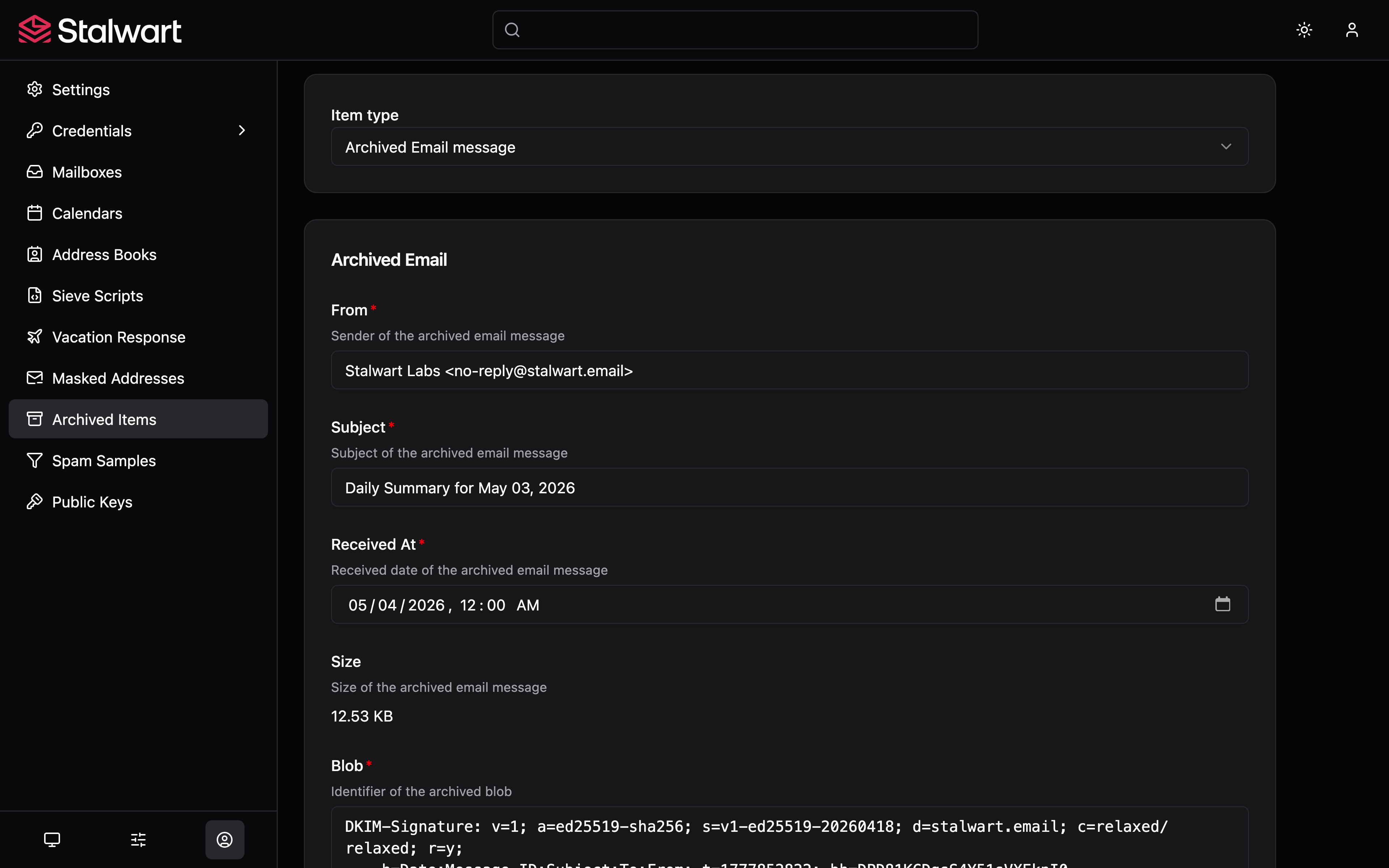Go to Address Books page
Viewport: 1389px width, 868px height.
click(138, 254)
